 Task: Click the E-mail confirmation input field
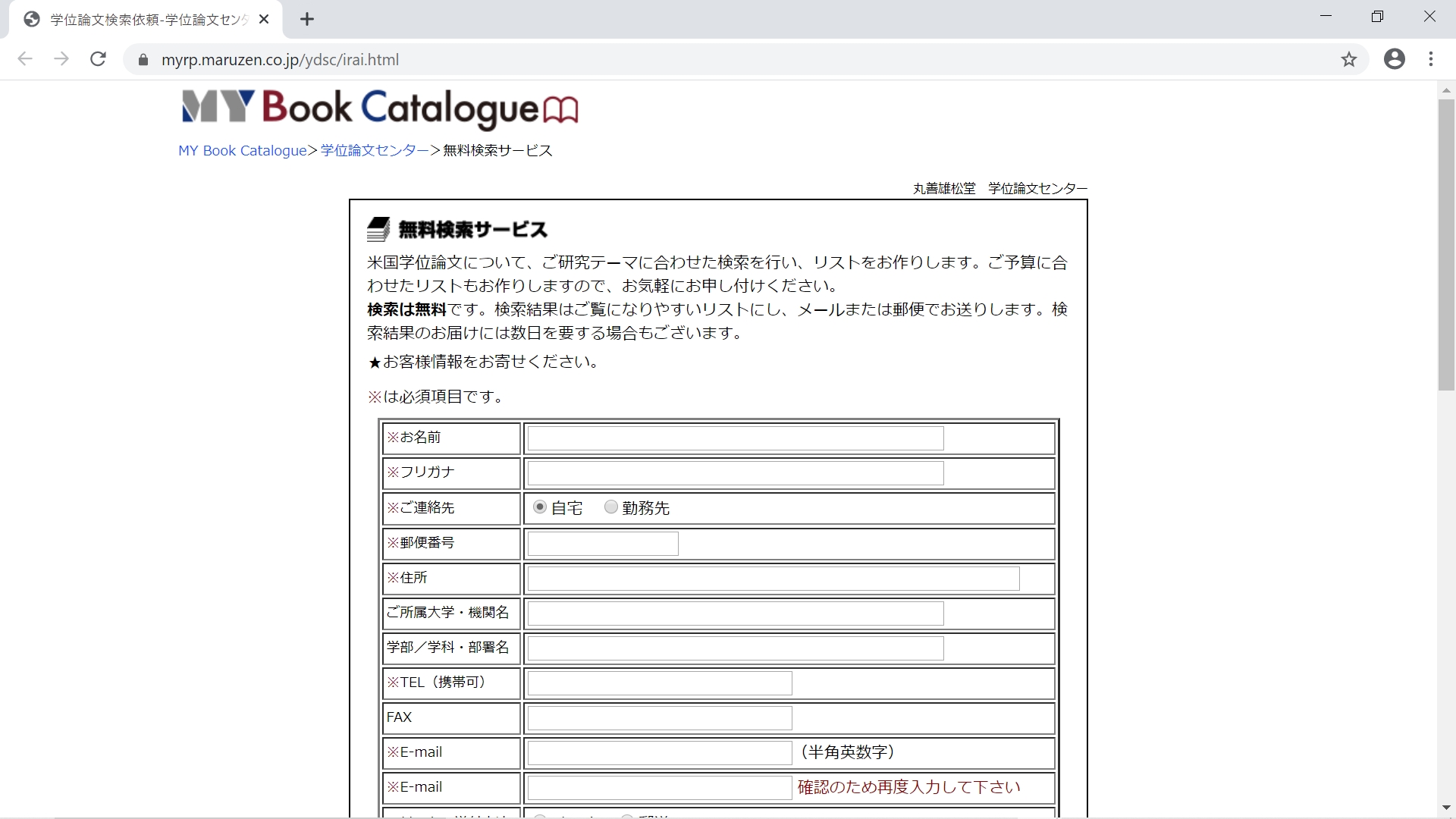[x=660, y=788]
